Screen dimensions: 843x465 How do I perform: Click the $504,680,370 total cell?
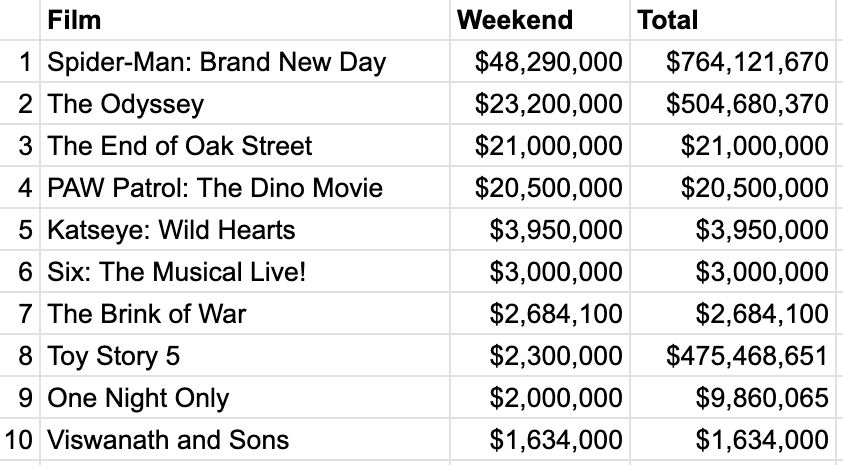coord(732,103)
